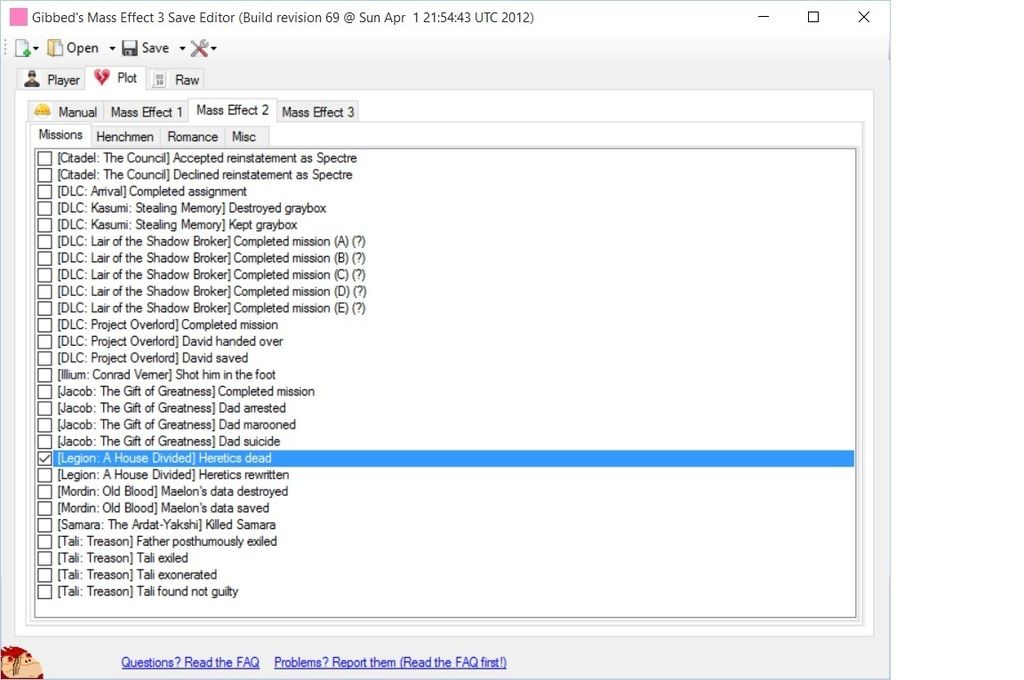
Task: Enable the Tali exonerated checkbox
Action: [x=45, y=575]
